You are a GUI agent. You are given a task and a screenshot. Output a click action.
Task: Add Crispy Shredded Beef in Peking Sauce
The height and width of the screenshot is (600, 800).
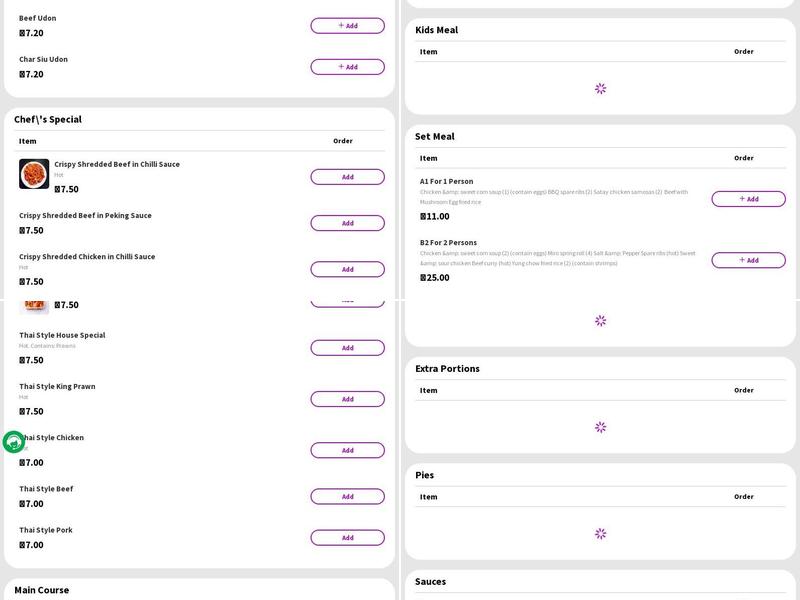tap(347, 223)
